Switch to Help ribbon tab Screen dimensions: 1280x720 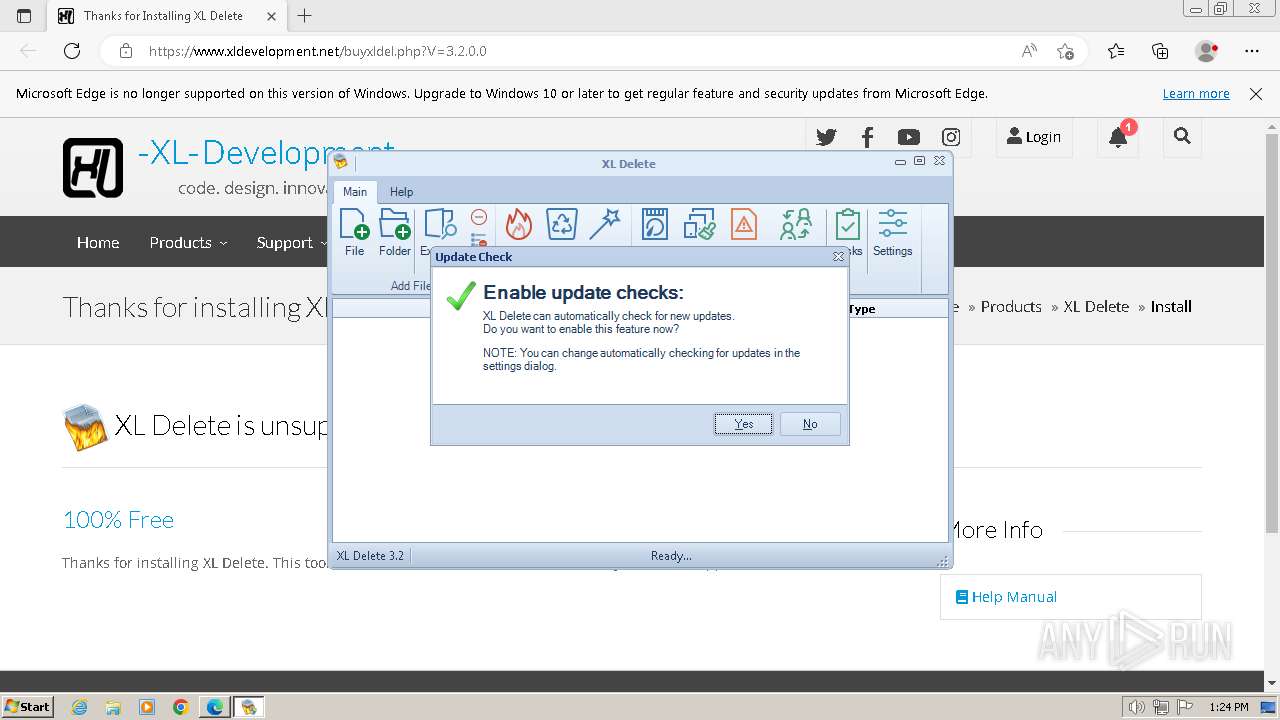pyautogui.click(x=401, y=192)
